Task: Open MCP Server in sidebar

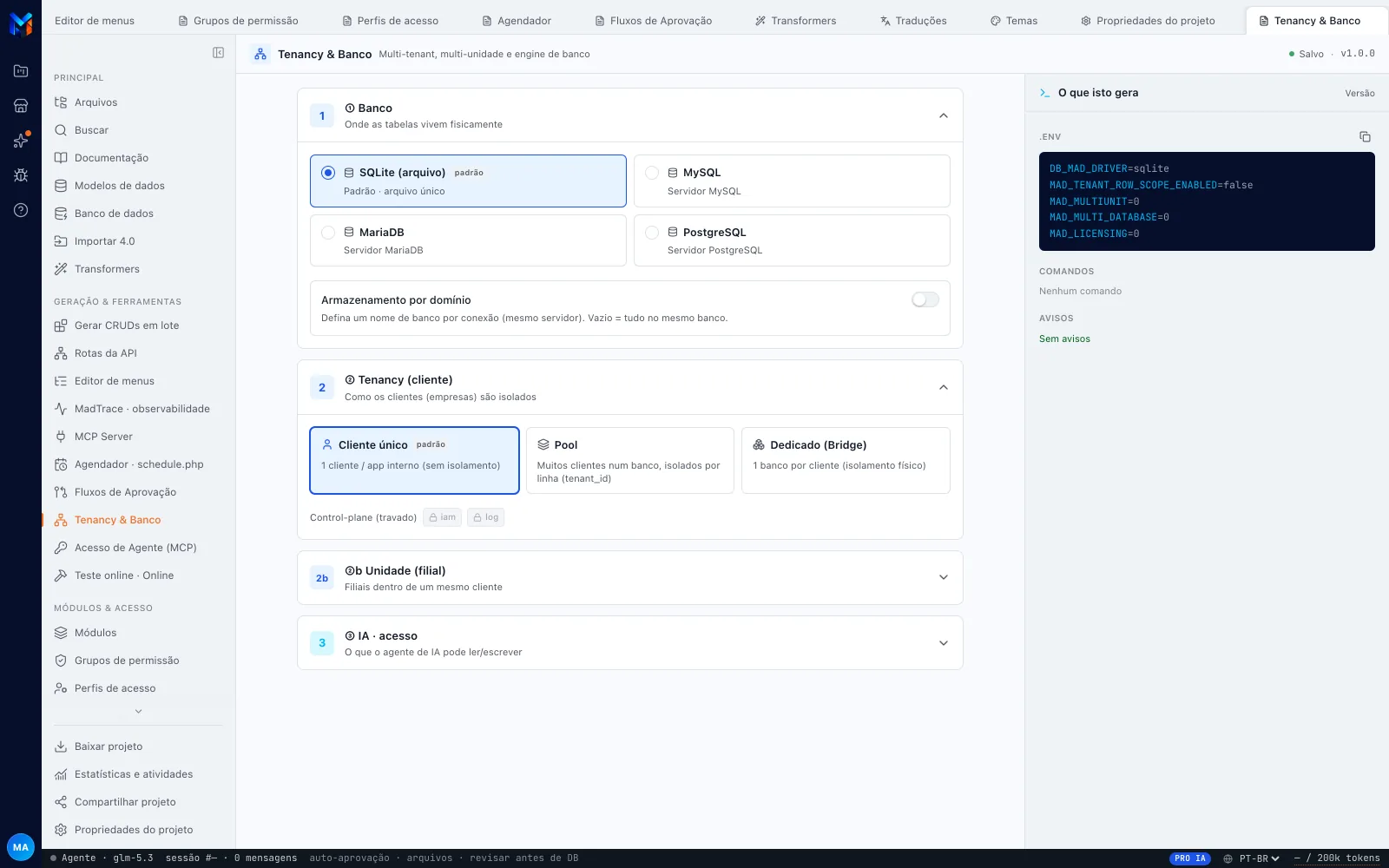Action: 138,437
